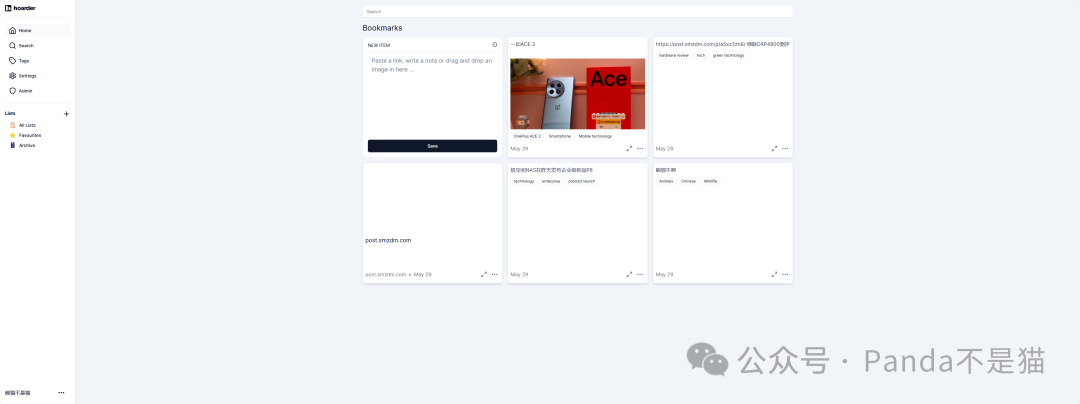Click the Mobile technology tag
1080x404 pixels.
click(x=595, y=136)
